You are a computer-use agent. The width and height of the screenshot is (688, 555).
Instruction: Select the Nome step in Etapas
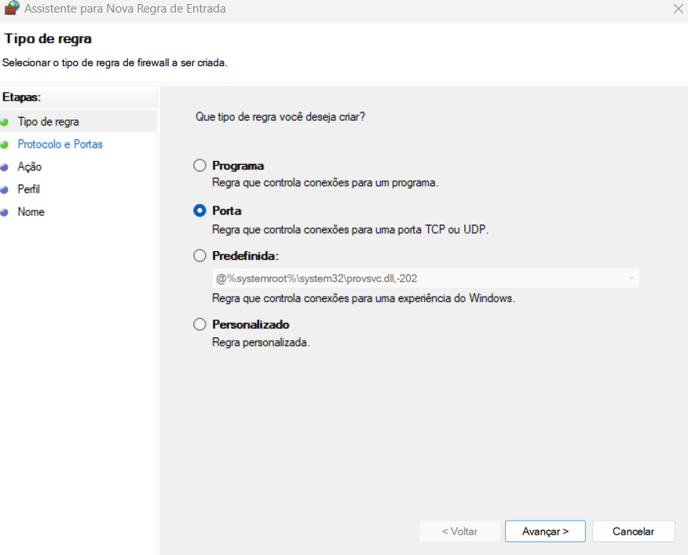click(x=31, y=212)
